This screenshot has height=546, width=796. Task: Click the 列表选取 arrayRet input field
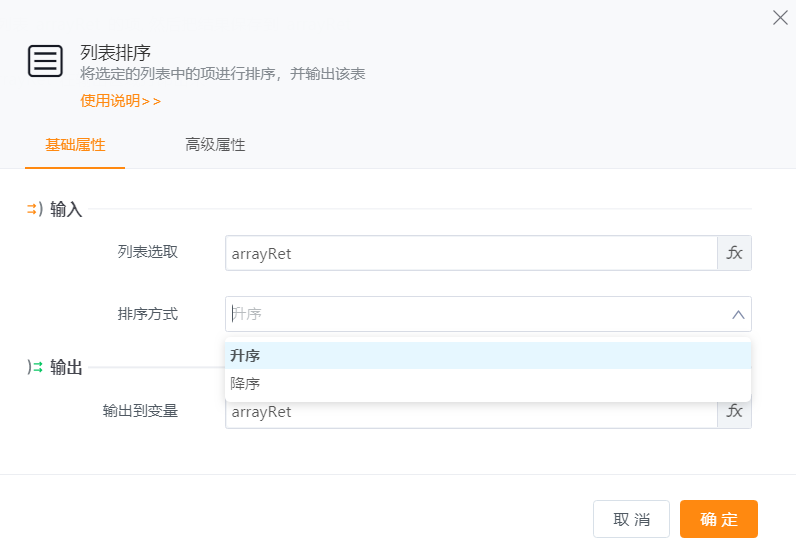point(470,253)
